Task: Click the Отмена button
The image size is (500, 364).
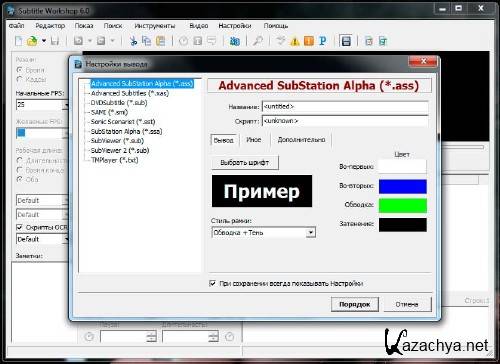Action: [x=407, y=304]
